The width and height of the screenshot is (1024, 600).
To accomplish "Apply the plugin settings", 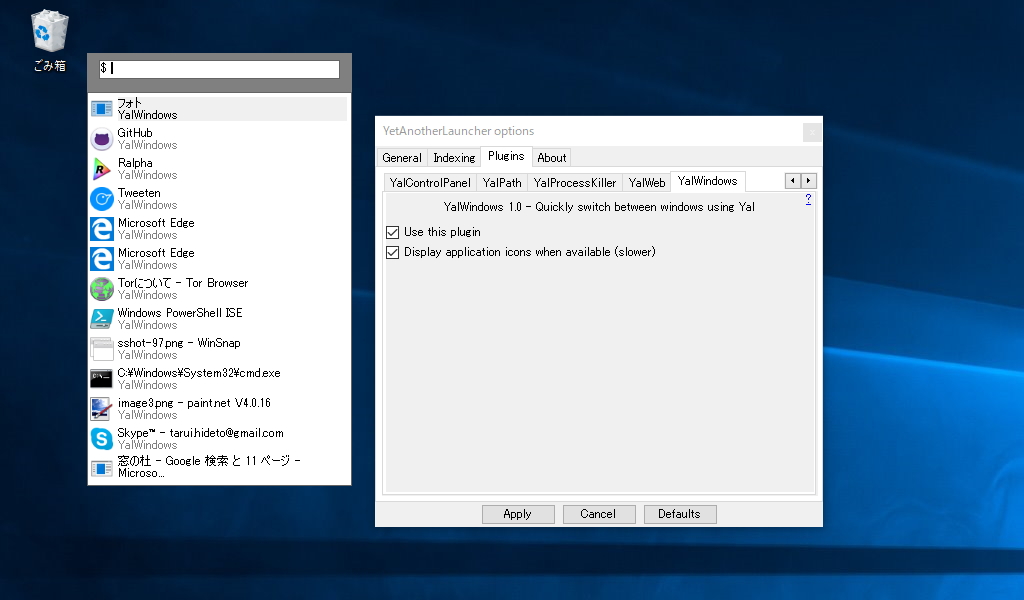I will [518, 513].
